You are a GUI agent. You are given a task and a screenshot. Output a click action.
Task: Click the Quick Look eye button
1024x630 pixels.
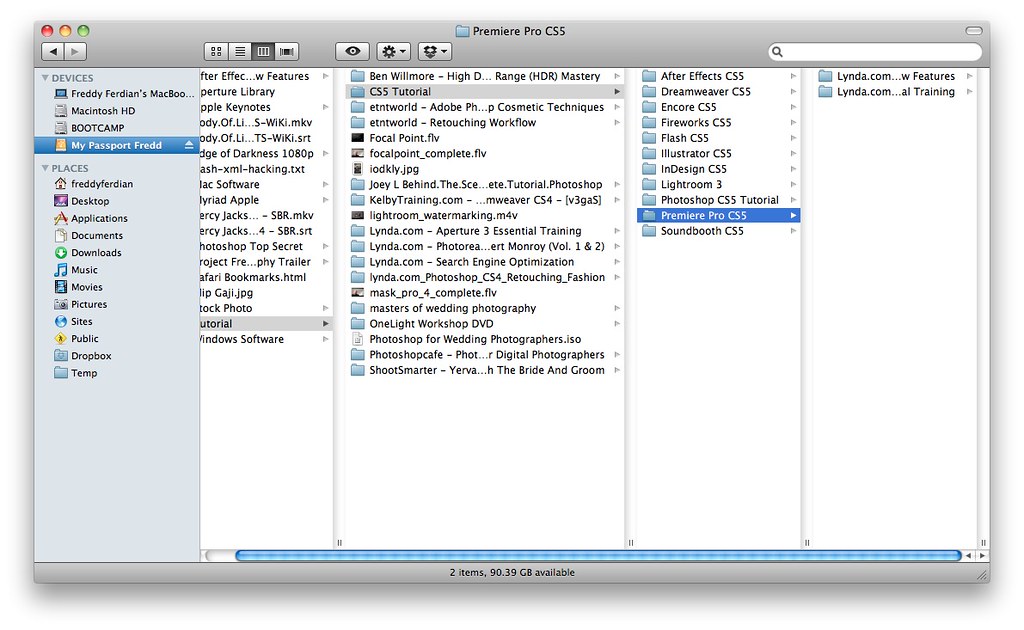[353, 52]
